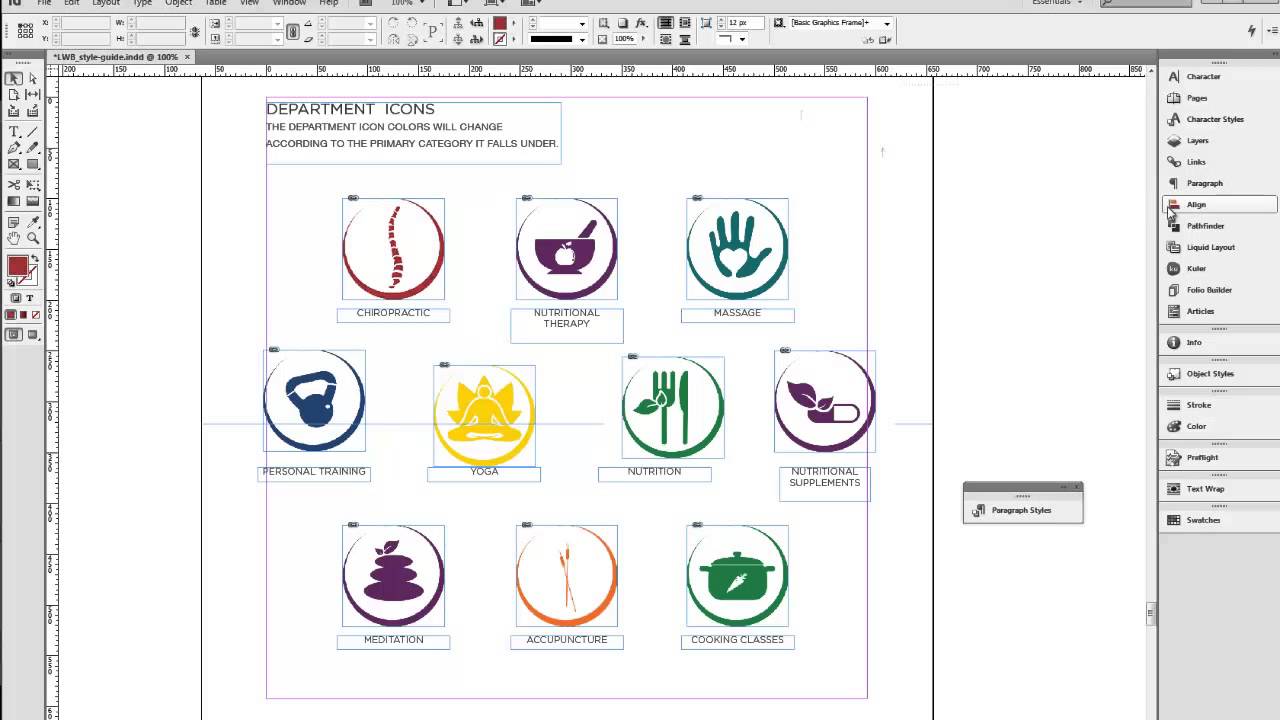Open the Essentials workspace dropdown
The width and height of the screenshot is (1280, 720).
click(1057, 2)
